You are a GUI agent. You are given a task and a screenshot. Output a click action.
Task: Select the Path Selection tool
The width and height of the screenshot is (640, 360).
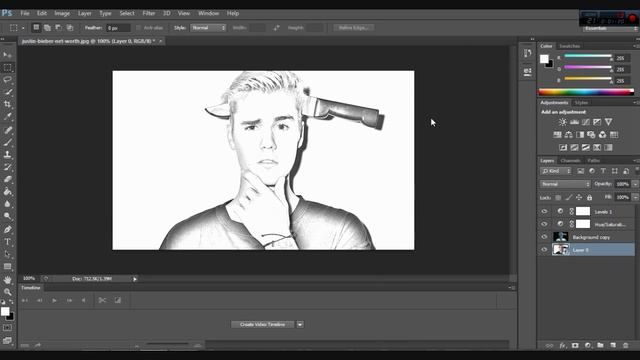(x=7, y=254)
